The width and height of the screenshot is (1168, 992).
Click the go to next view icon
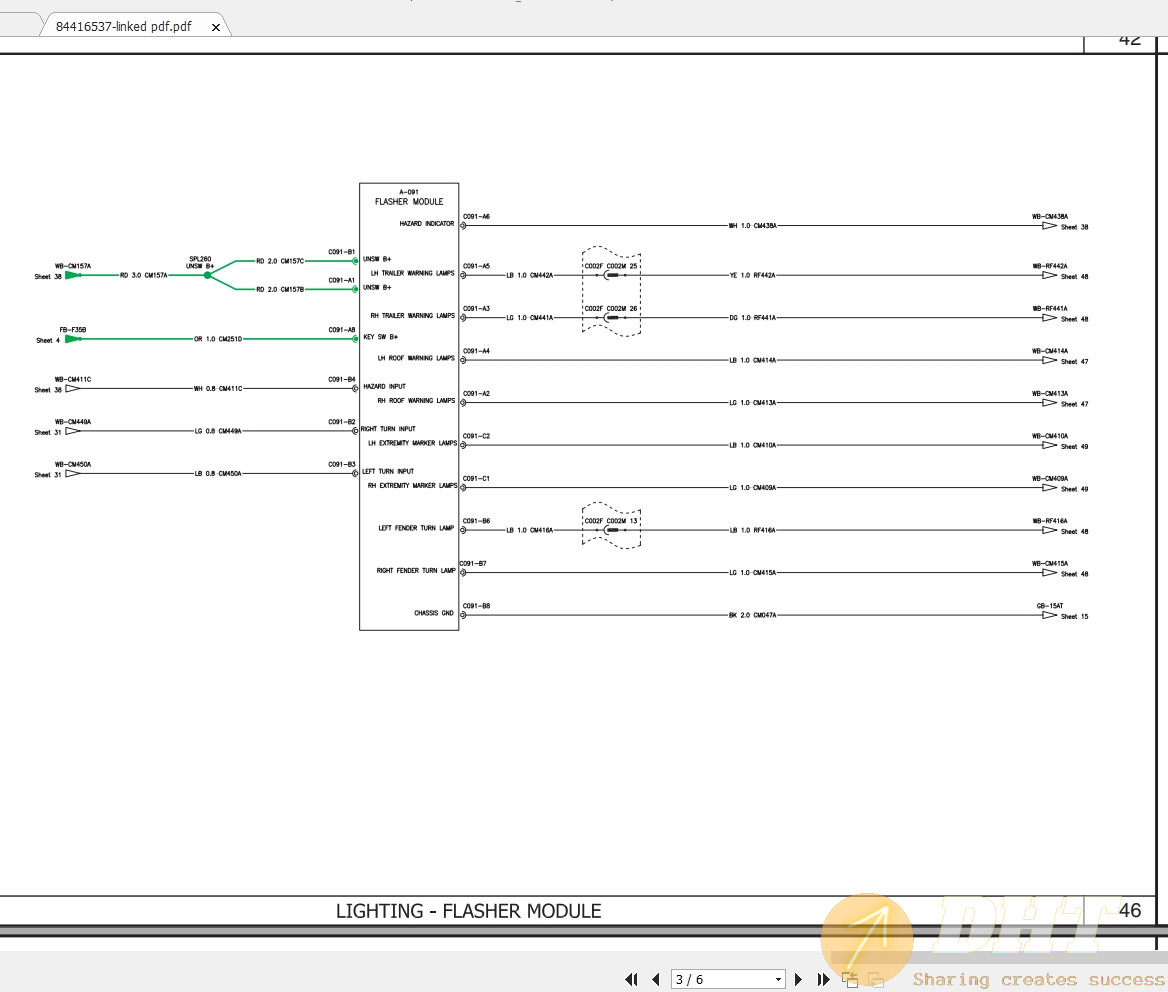875,980
